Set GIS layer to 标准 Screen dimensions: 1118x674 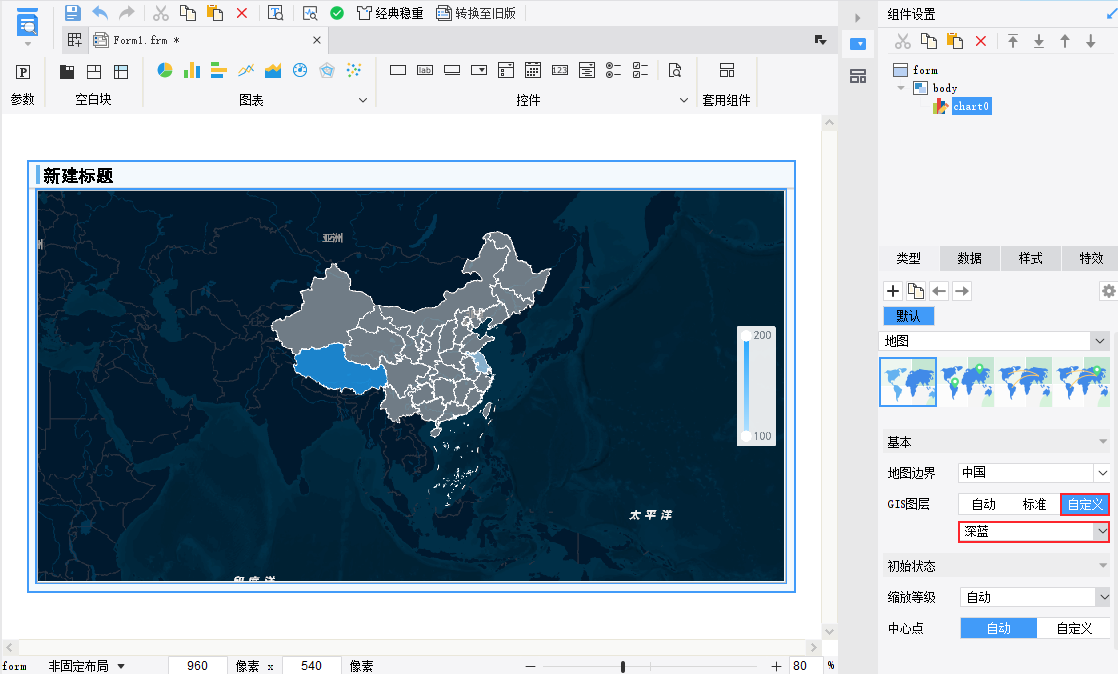point(1034,504)
